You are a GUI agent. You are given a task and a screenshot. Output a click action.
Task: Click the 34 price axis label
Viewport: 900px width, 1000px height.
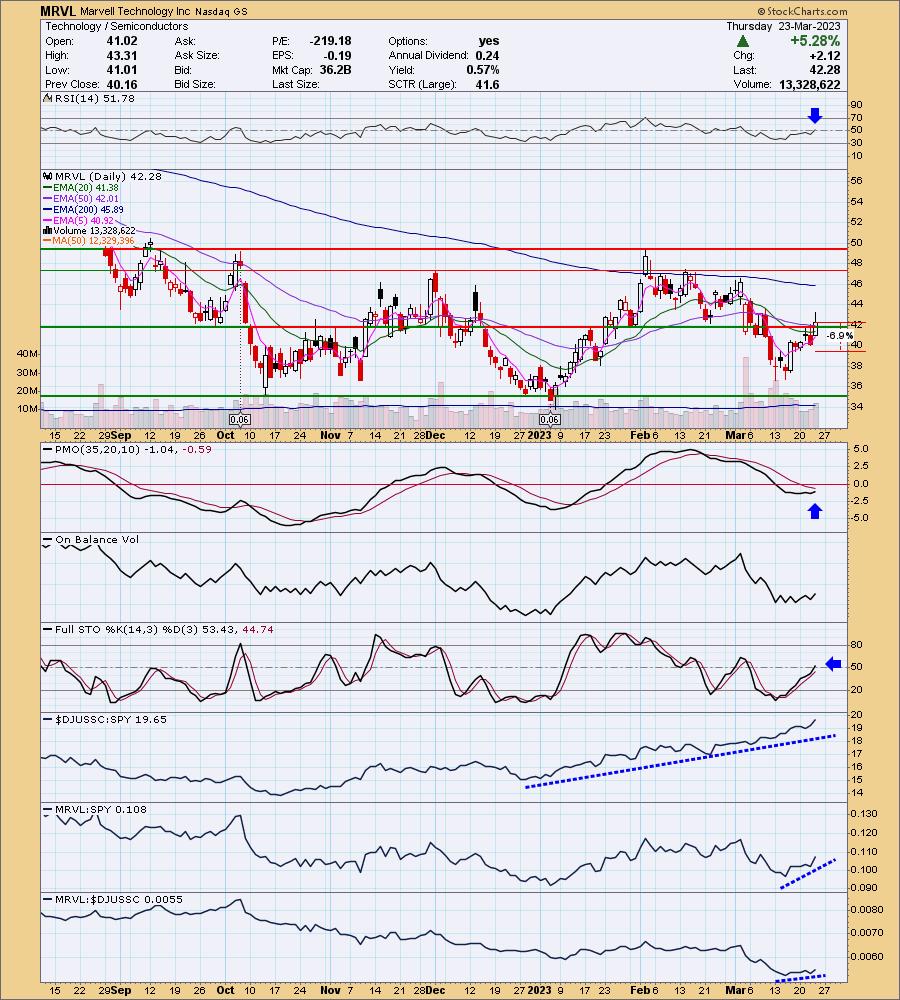point(856,406)
